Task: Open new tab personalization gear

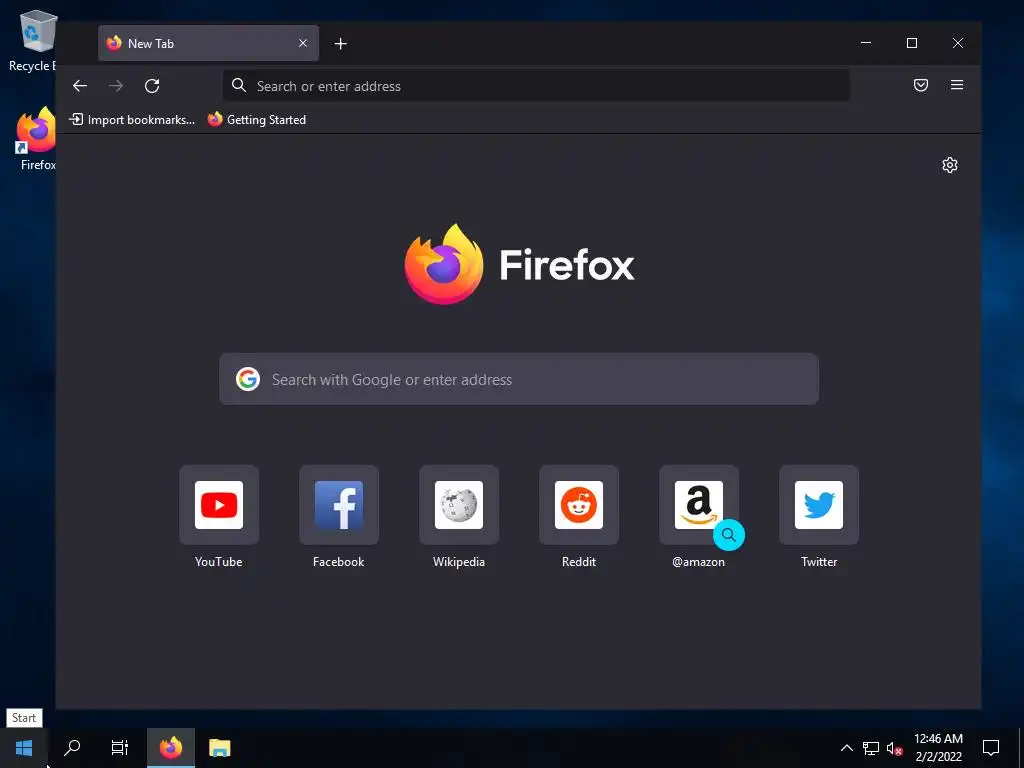Action: coord(950,165)
